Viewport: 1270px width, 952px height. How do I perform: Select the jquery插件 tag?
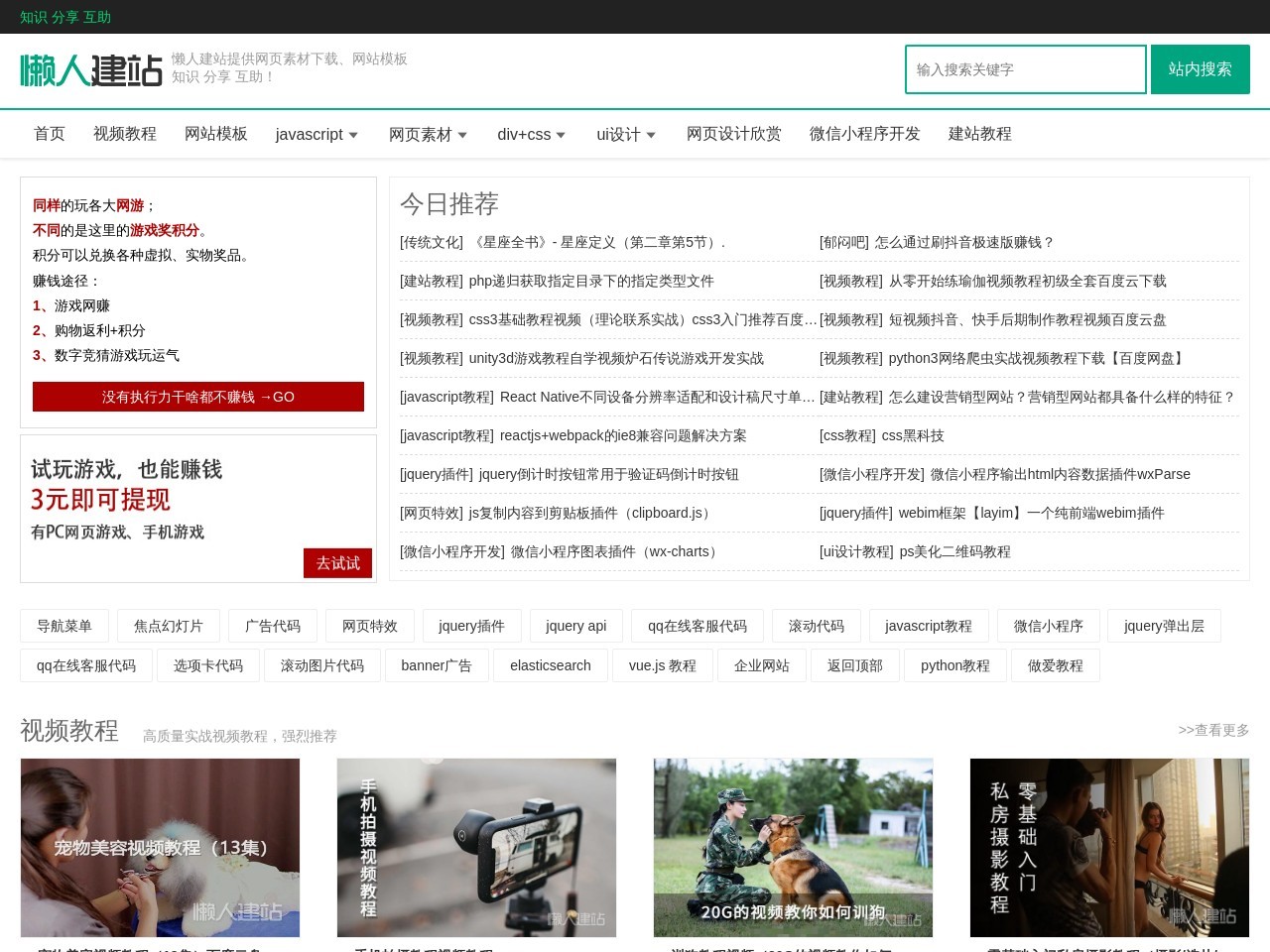pyautogui.click(x=471, y=626)
